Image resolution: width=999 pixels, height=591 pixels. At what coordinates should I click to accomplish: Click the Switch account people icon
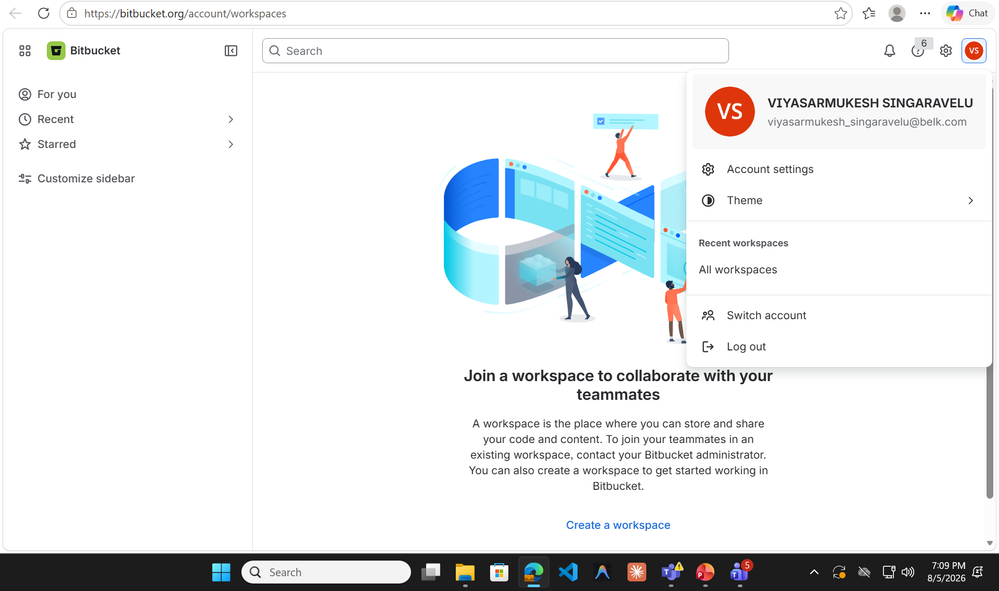pos(708,315)
